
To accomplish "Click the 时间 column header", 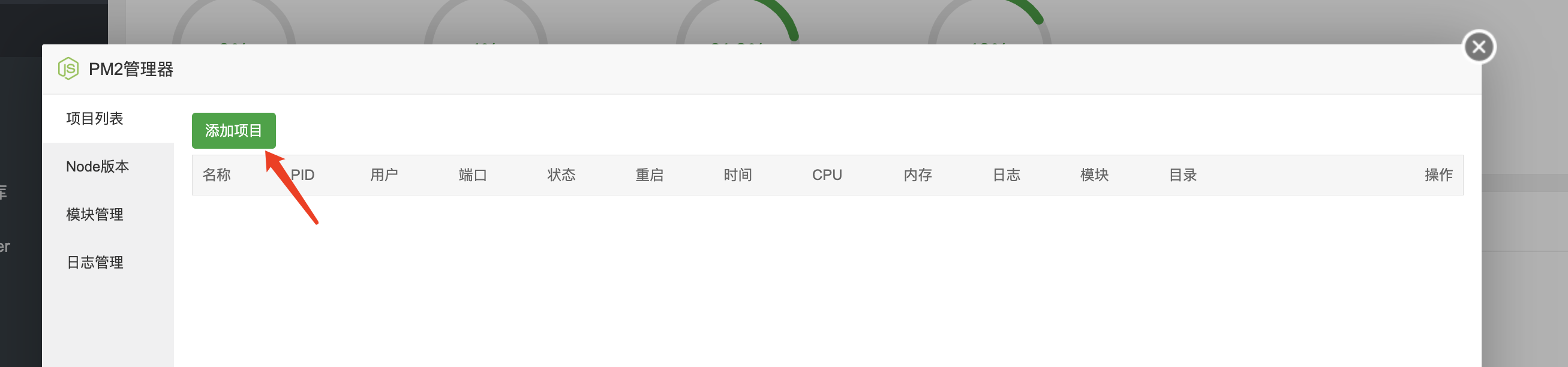I will click(738, 175).
